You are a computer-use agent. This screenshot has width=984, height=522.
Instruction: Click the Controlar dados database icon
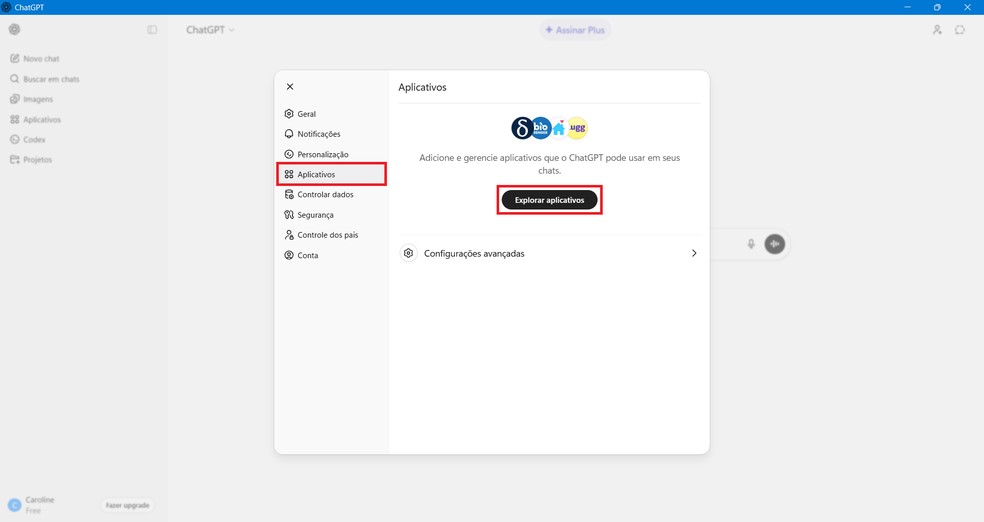[x=289, y=194]
